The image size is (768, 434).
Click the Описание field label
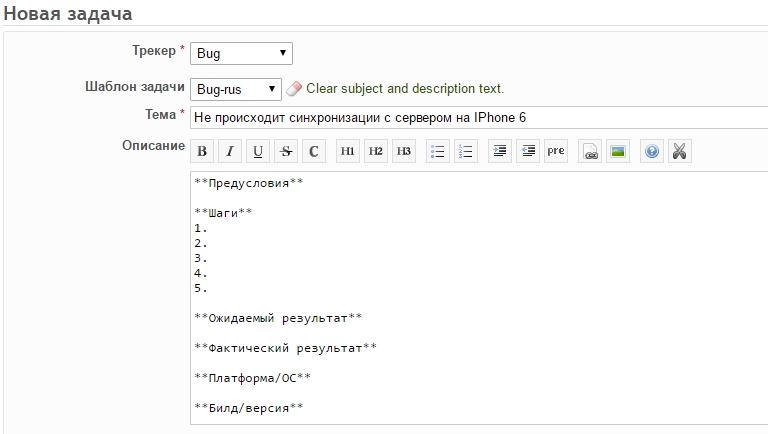[x=153, y=146]
